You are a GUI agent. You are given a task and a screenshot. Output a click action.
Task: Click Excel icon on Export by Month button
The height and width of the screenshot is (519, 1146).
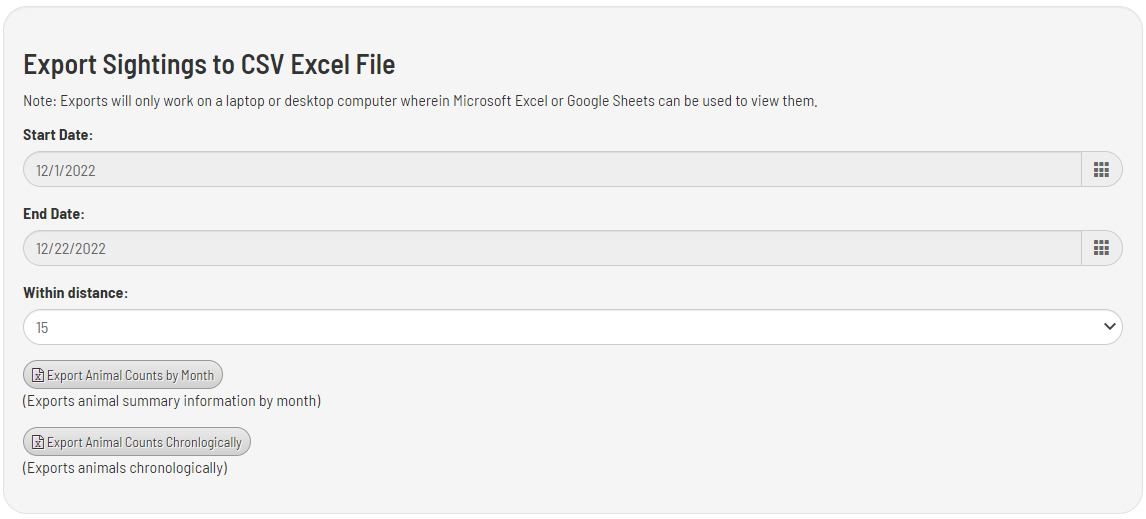(x=38, y=376)
